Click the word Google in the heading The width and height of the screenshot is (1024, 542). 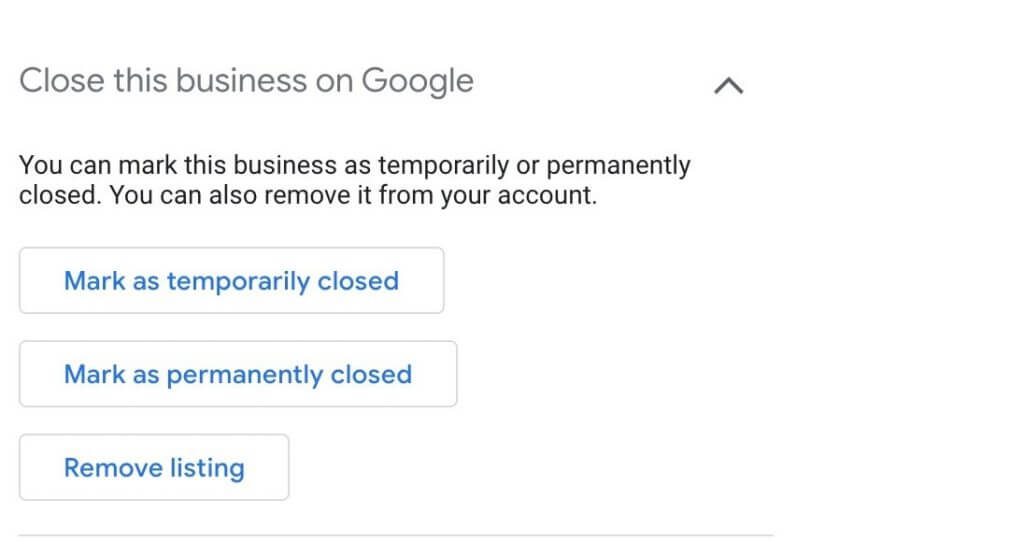417,80
